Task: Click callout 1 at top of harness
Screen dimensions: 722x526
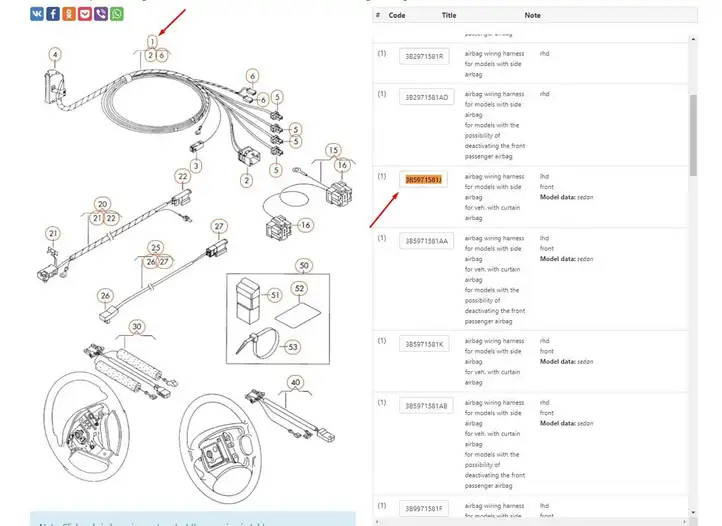Action: coord(152,41)
